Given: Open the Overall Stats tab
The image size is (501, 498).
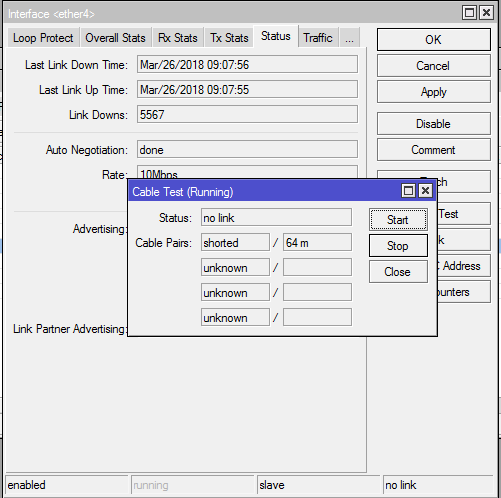Looking at the screenshot, I should click(x=115, y=38).
